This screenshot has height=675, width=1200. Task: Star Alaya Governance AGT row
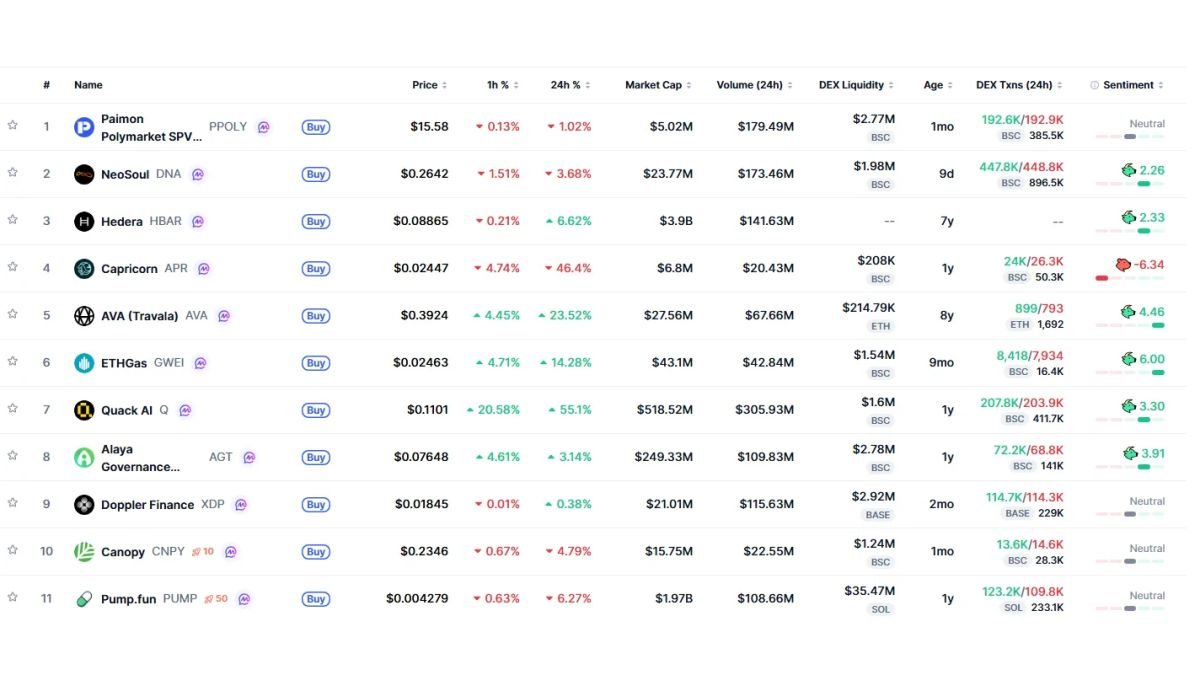point(12,455)
